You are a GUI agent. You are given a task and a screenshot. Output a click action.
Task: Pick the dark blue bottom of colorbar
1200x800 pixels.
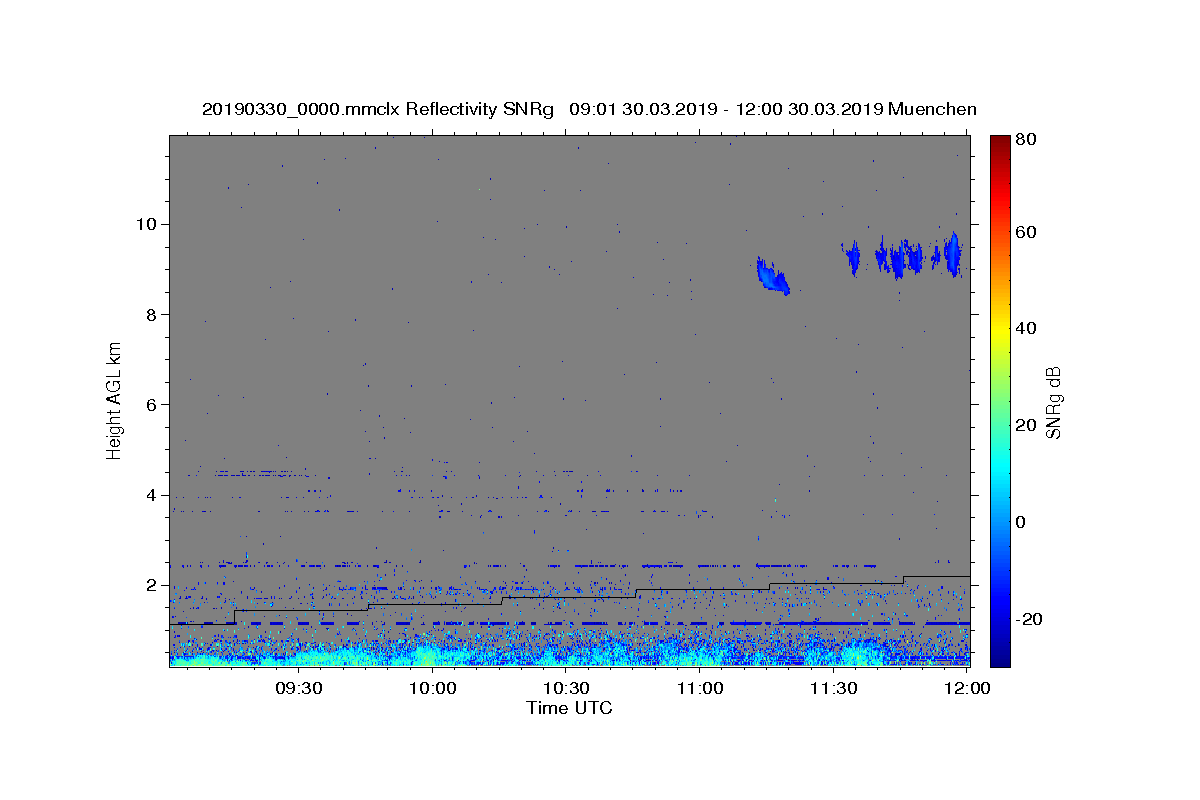tap(1000, 657)
